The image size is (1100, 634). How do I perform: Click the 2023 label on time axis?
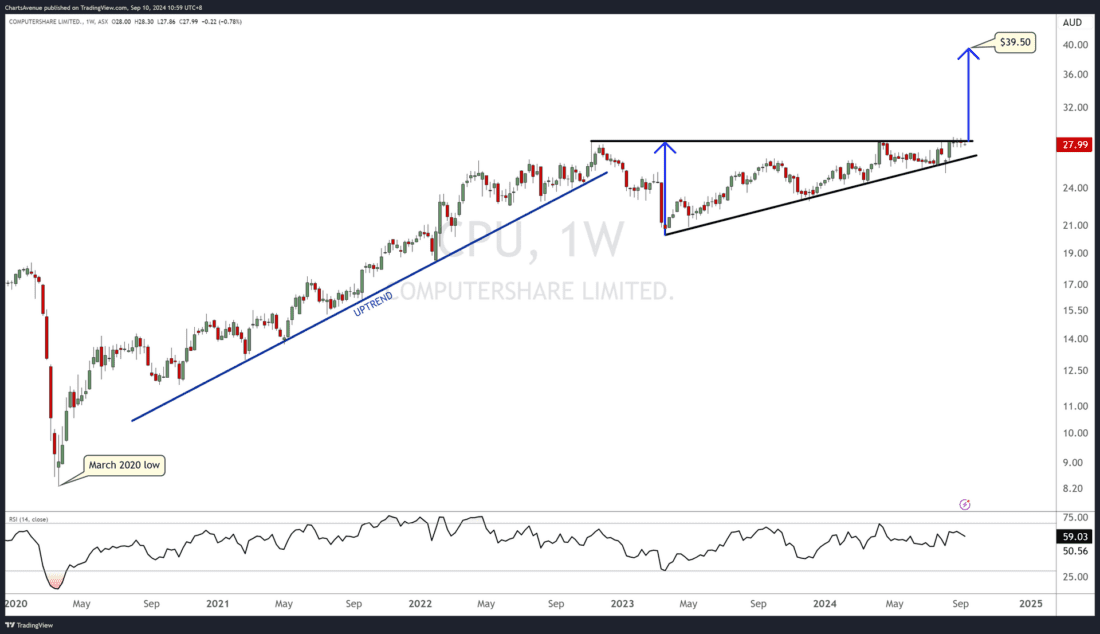[x=622, y=603]
